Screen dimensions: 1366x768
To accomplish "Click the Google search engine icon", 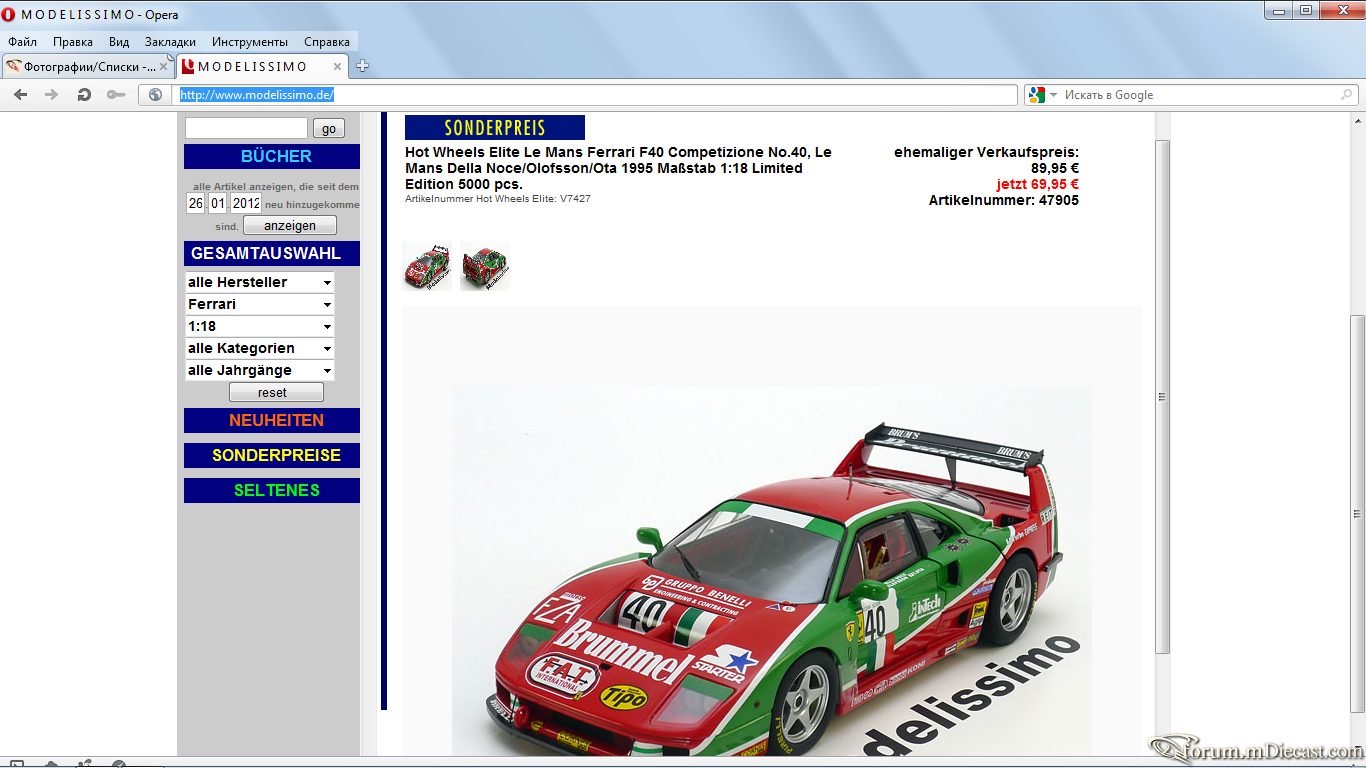I will tap(1036, 95).
